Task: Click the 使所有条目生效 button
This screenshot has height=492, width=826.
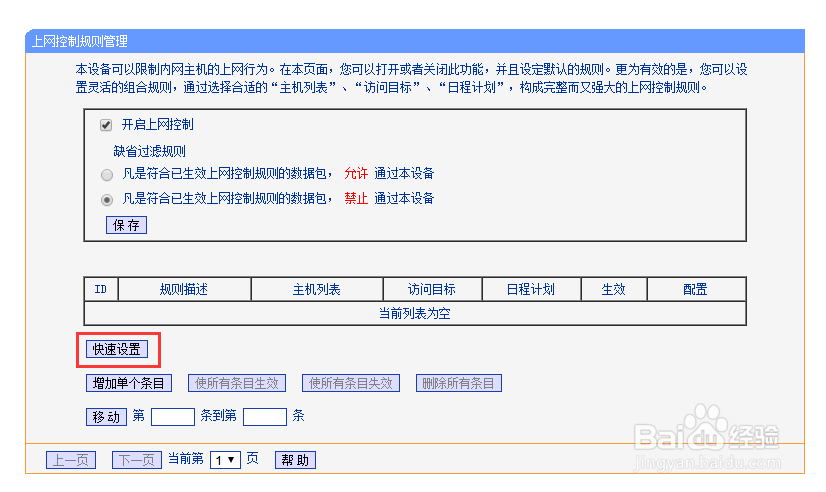Action: point(237,383)
